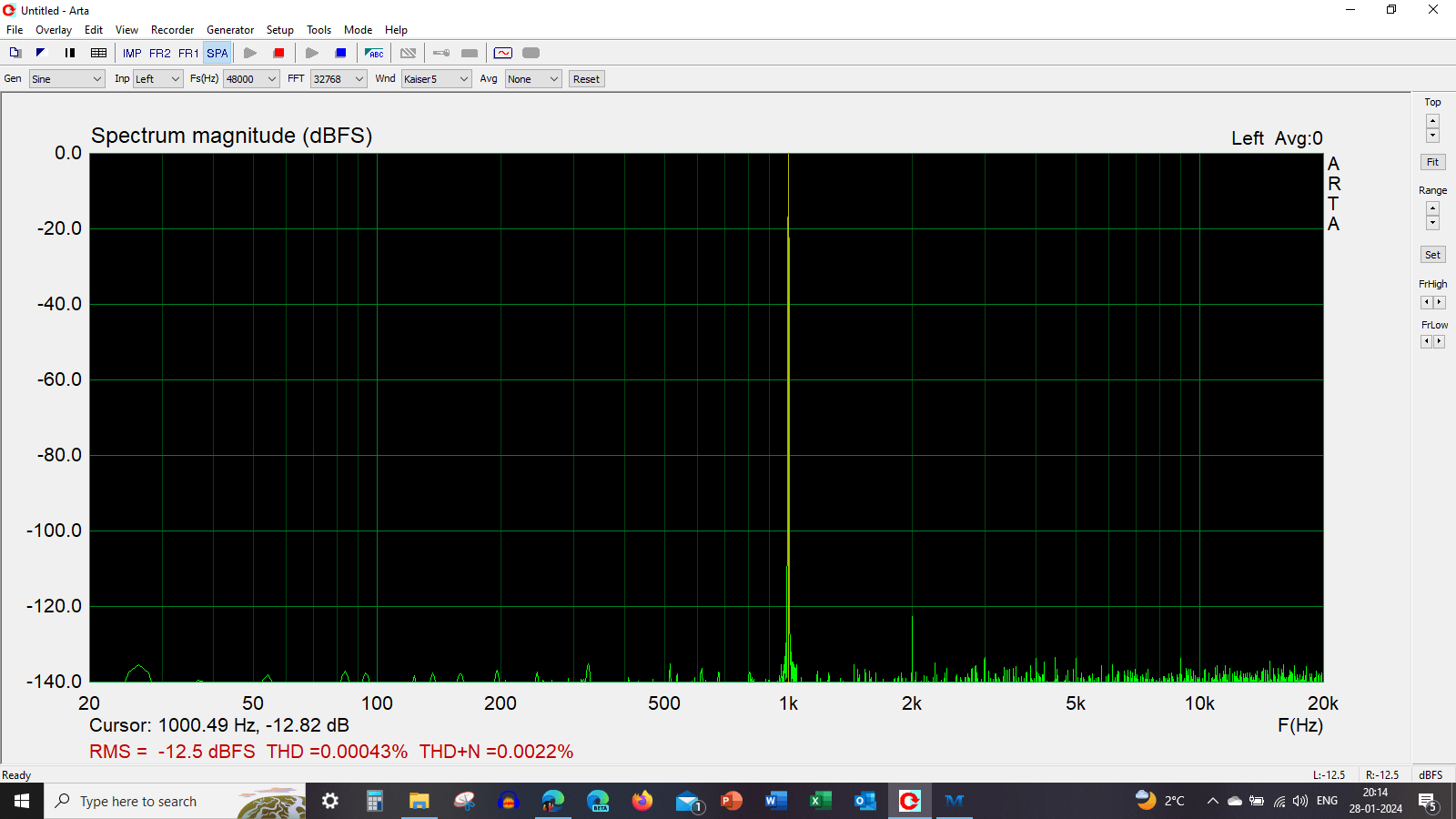Click the Fit button

coord(1432,162)
